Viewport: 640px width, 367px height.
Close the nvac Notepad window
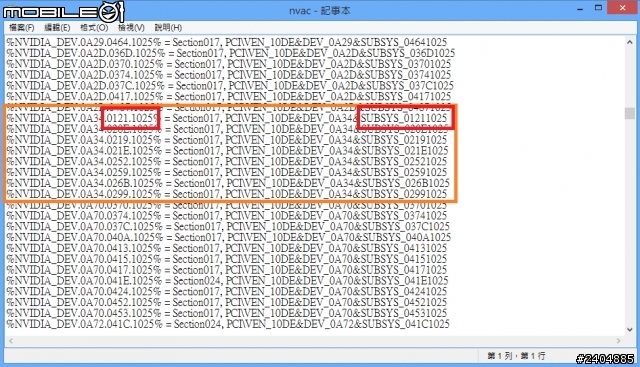(622, 8)
